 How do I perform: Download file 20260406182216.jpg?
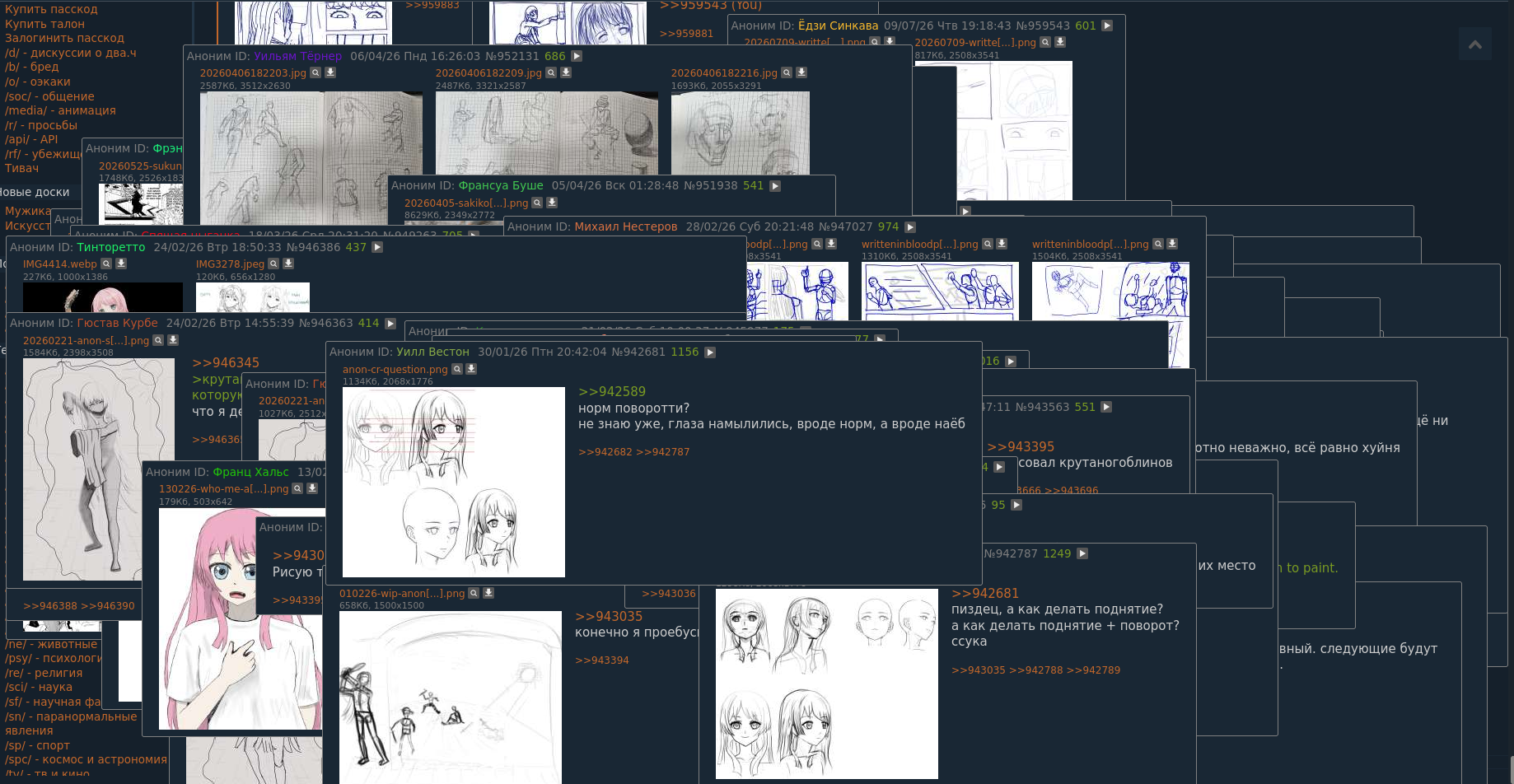[801, 72]
